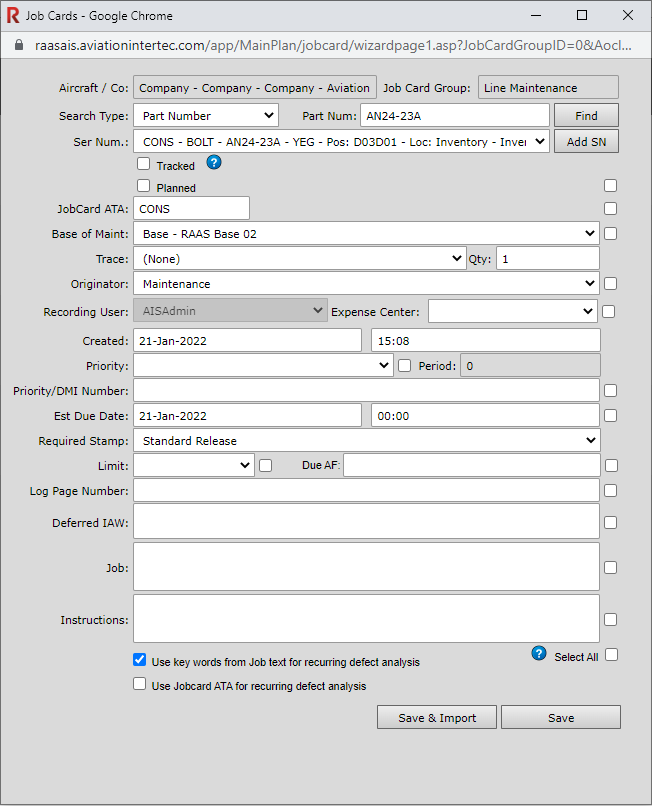Enable the Tracked checkbox
This screenshot has width=652, height=806.
click(x=143, y=164)
